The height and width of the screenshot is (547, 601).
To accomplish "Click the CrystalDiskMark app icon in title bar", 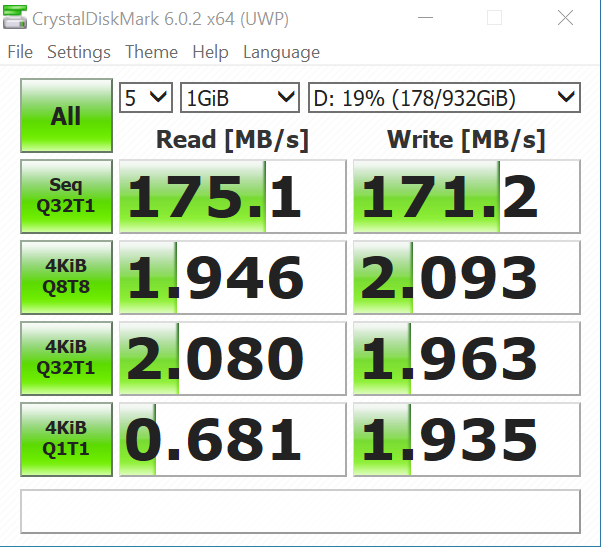I will pos(15,18).
